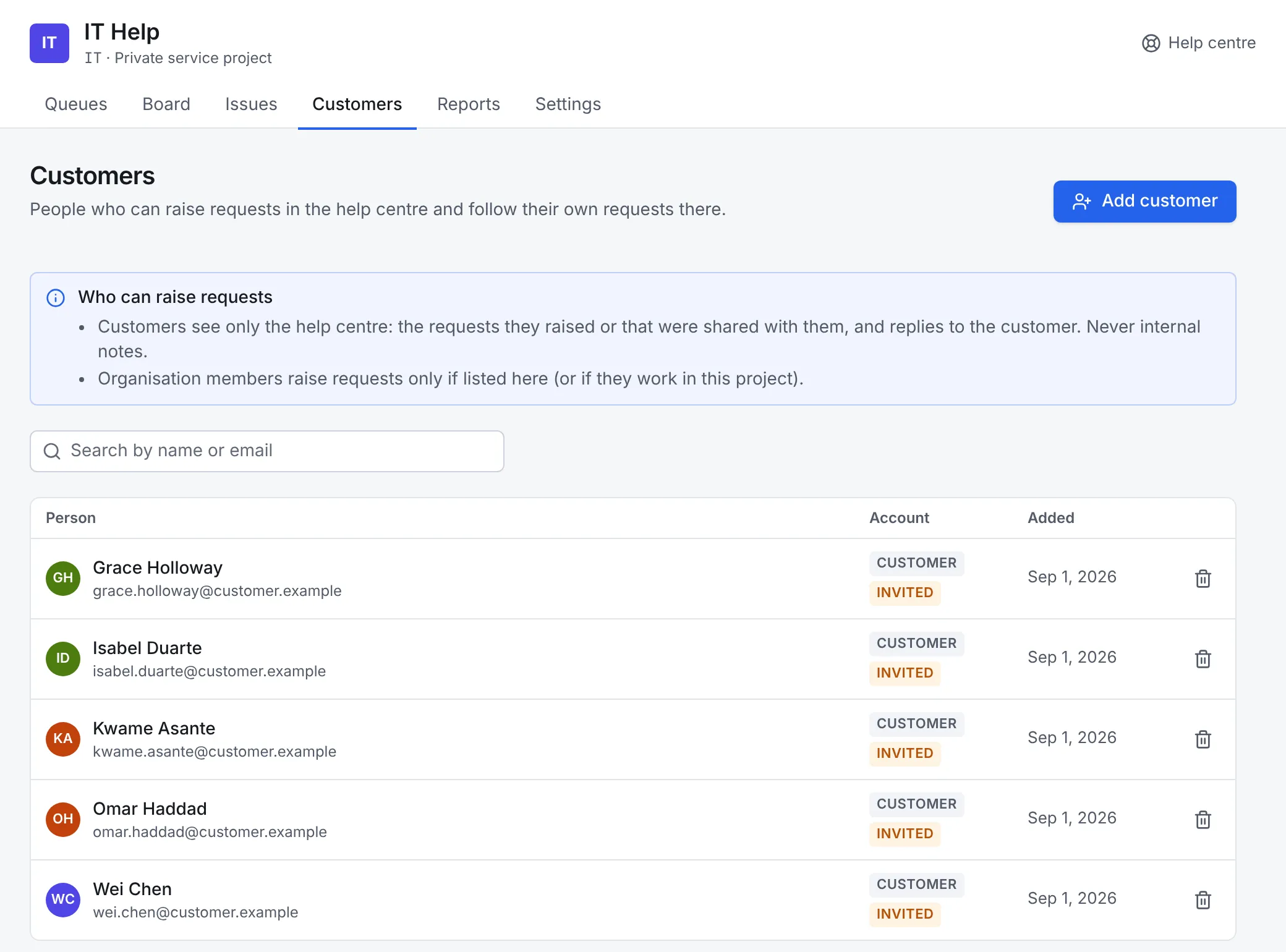Click email isabel.duarte@customer.example
This screenshot has height=952, width=1286.
point(209,671)
